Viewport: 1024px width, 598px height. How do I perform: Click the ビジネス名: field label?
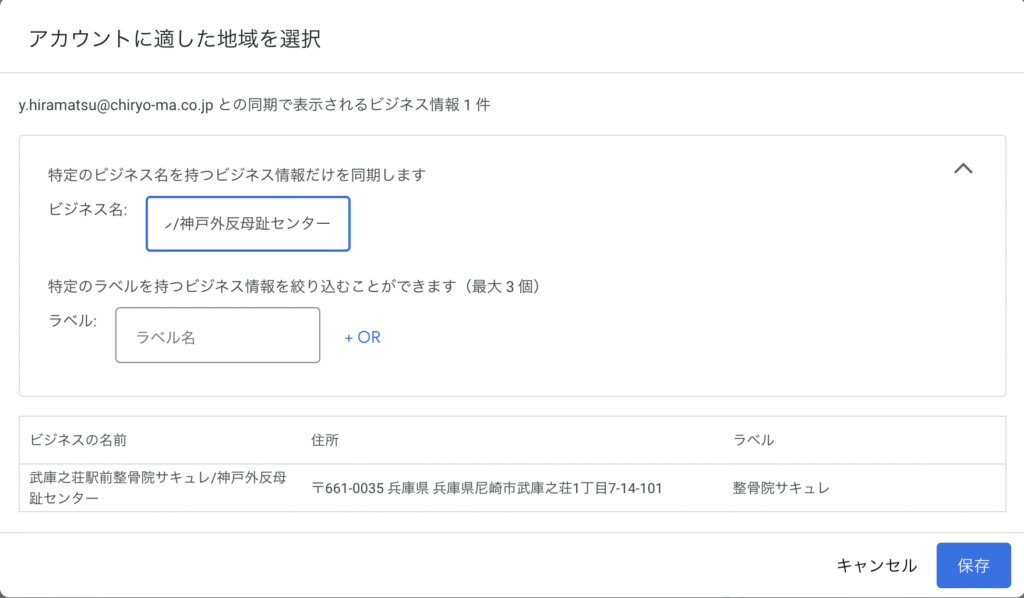click(88, 210)
